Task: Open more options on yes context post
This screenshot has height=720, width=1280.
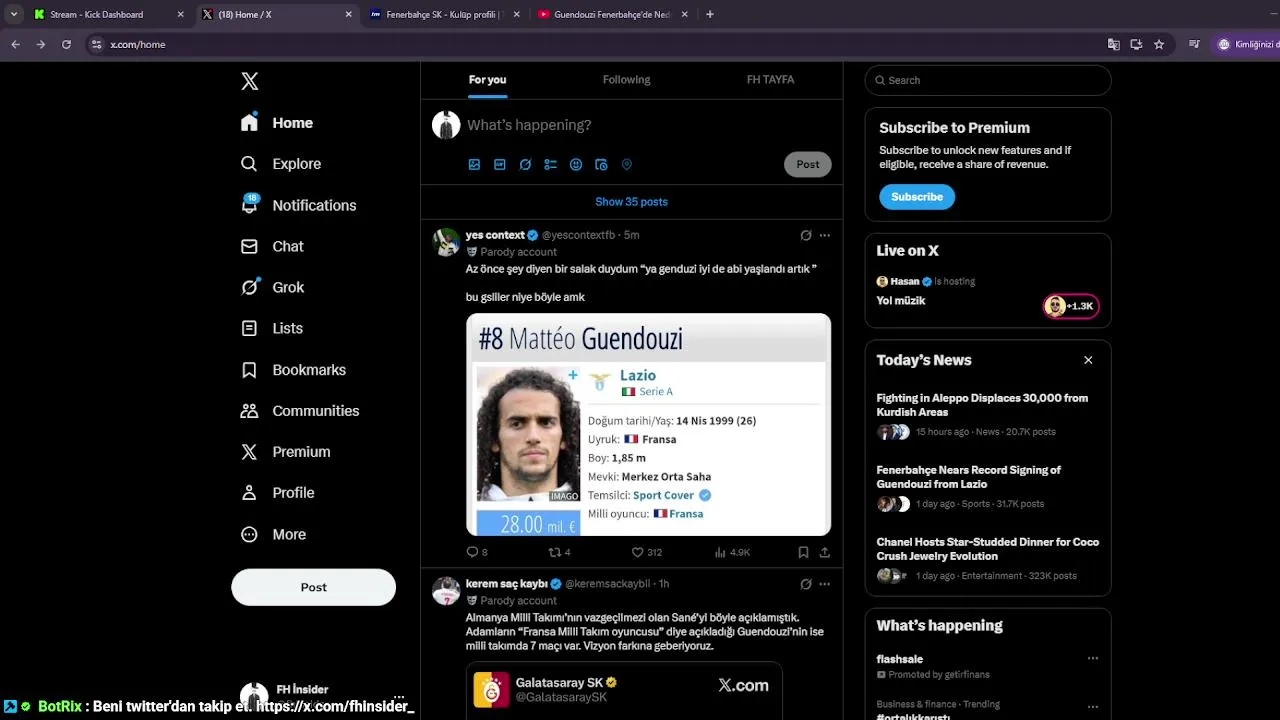Action: [x=825, y=235]
